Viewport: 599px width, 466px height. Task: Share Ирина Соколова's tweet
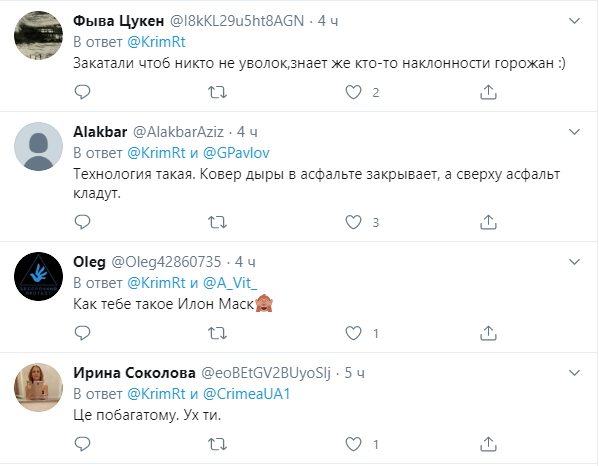tap(488, 444)
